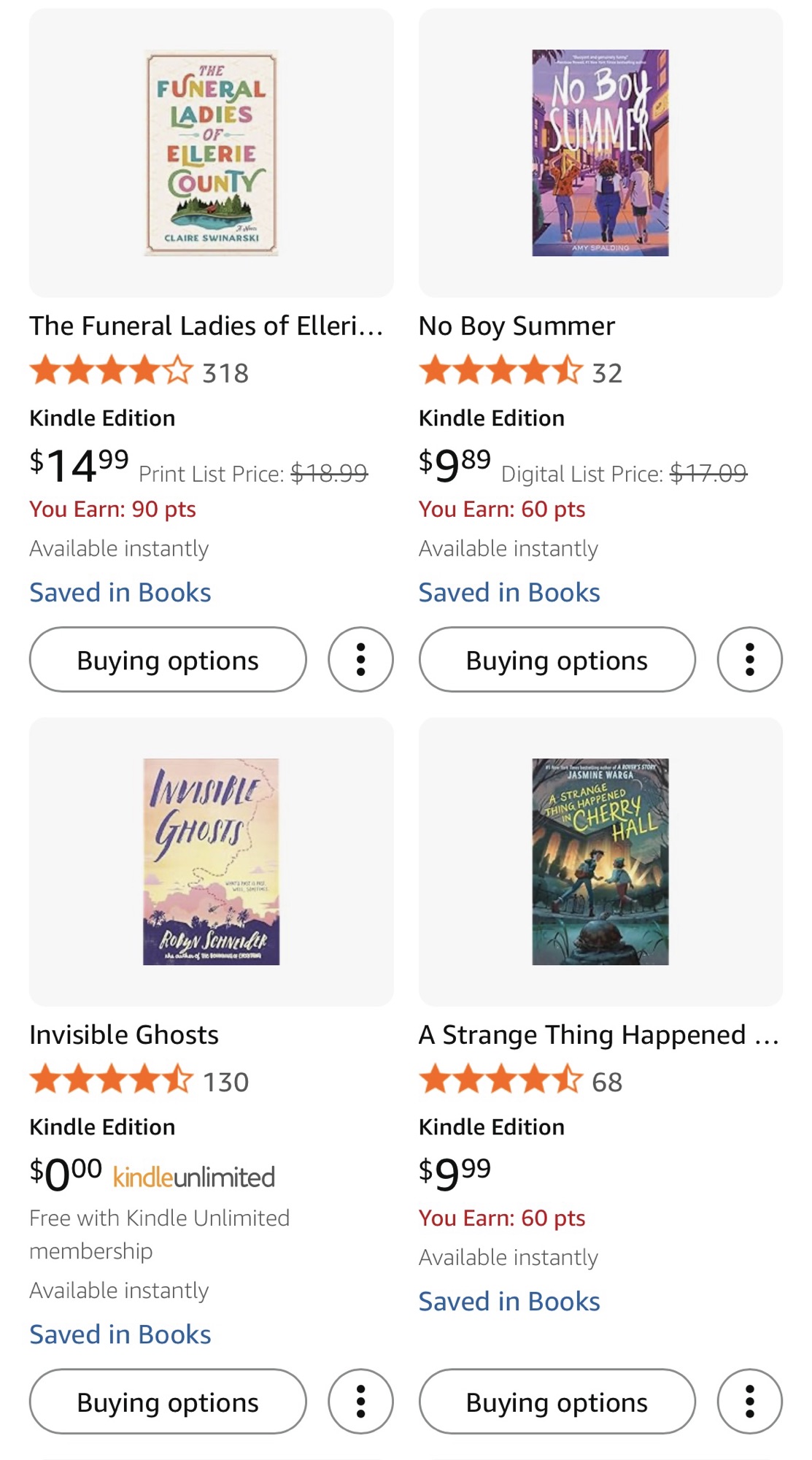The image size is (812, 1460).
Task: Open Saved in Books under Funeral Ladies
Action: pos(120,592)
